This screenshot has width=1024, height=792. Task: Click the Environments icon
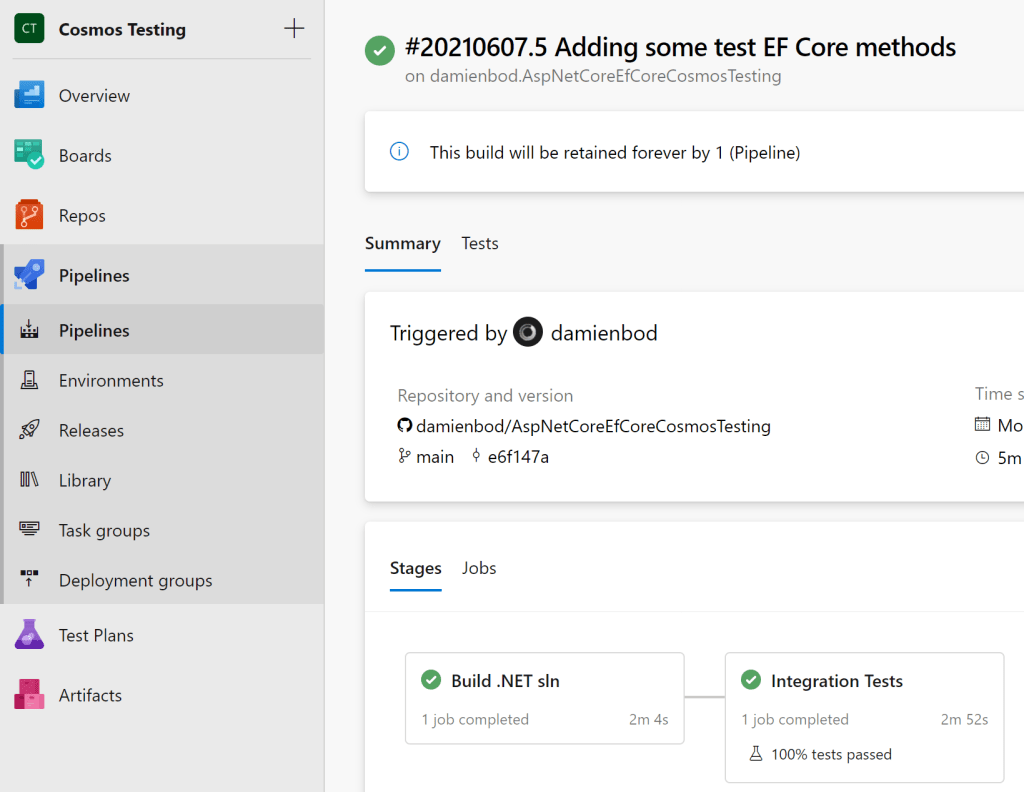click(x=29, y=380)
